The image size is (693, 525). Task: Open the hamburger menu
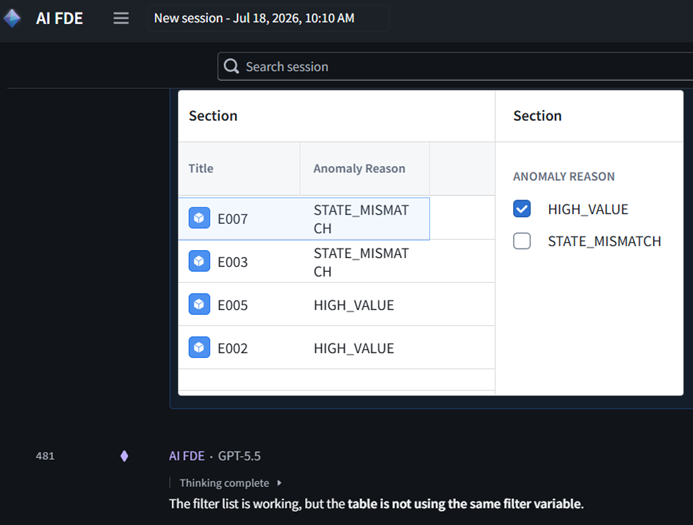point(121,18)
